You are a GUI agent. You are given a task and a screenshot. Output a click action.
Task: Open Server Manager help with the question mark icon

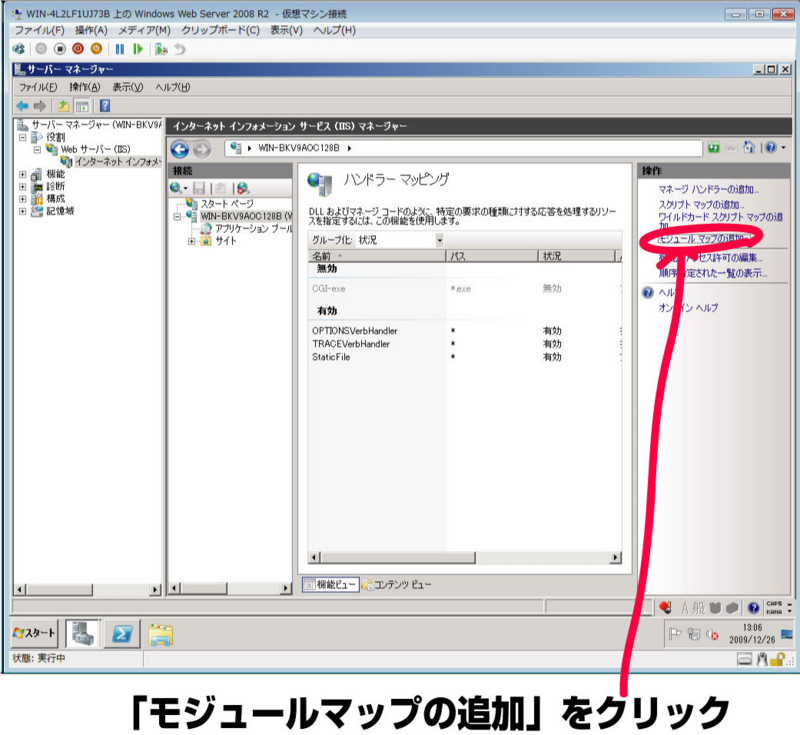[x=105, y=103]
